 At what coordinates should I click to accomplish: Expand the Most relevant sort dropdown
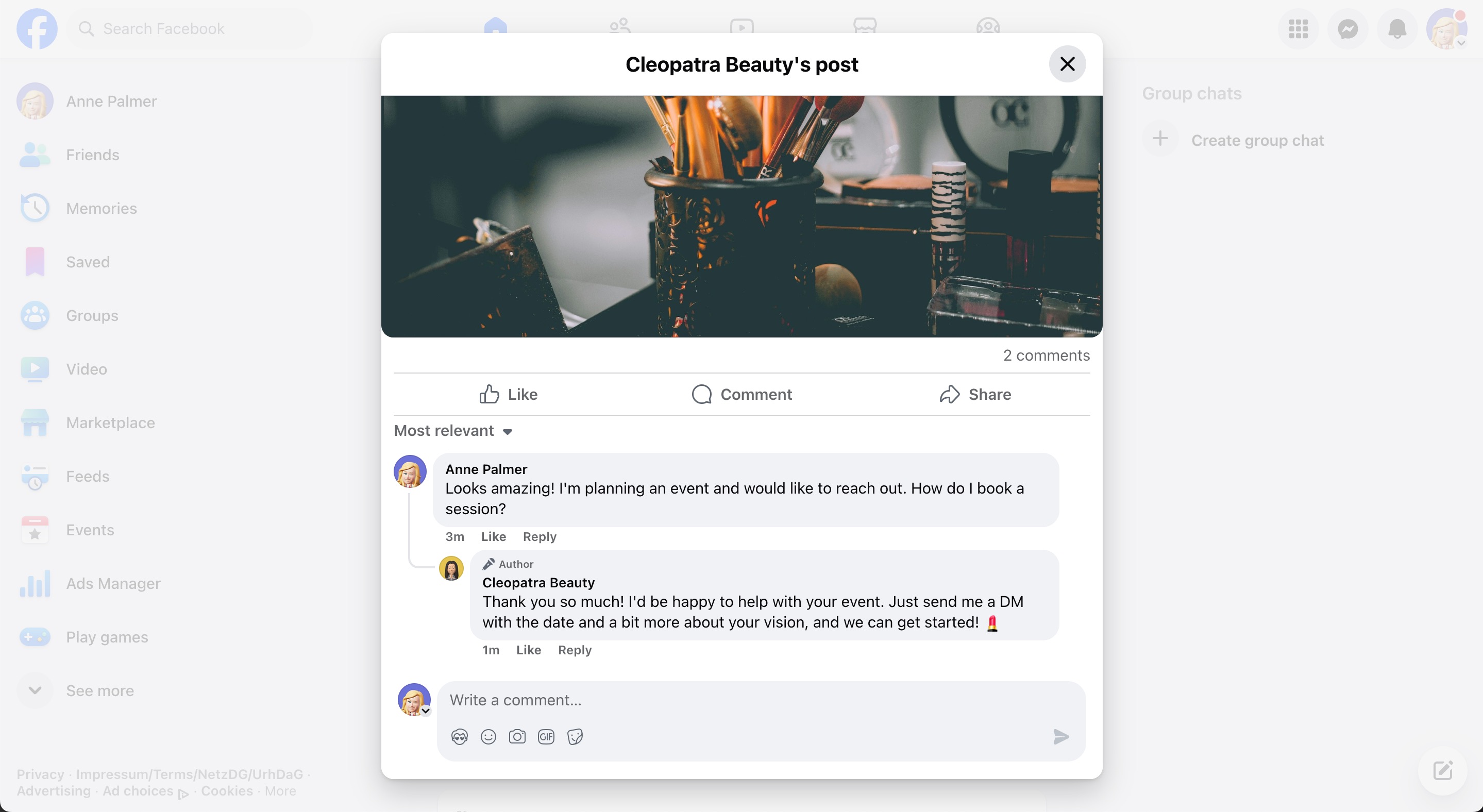coord(453,430)
